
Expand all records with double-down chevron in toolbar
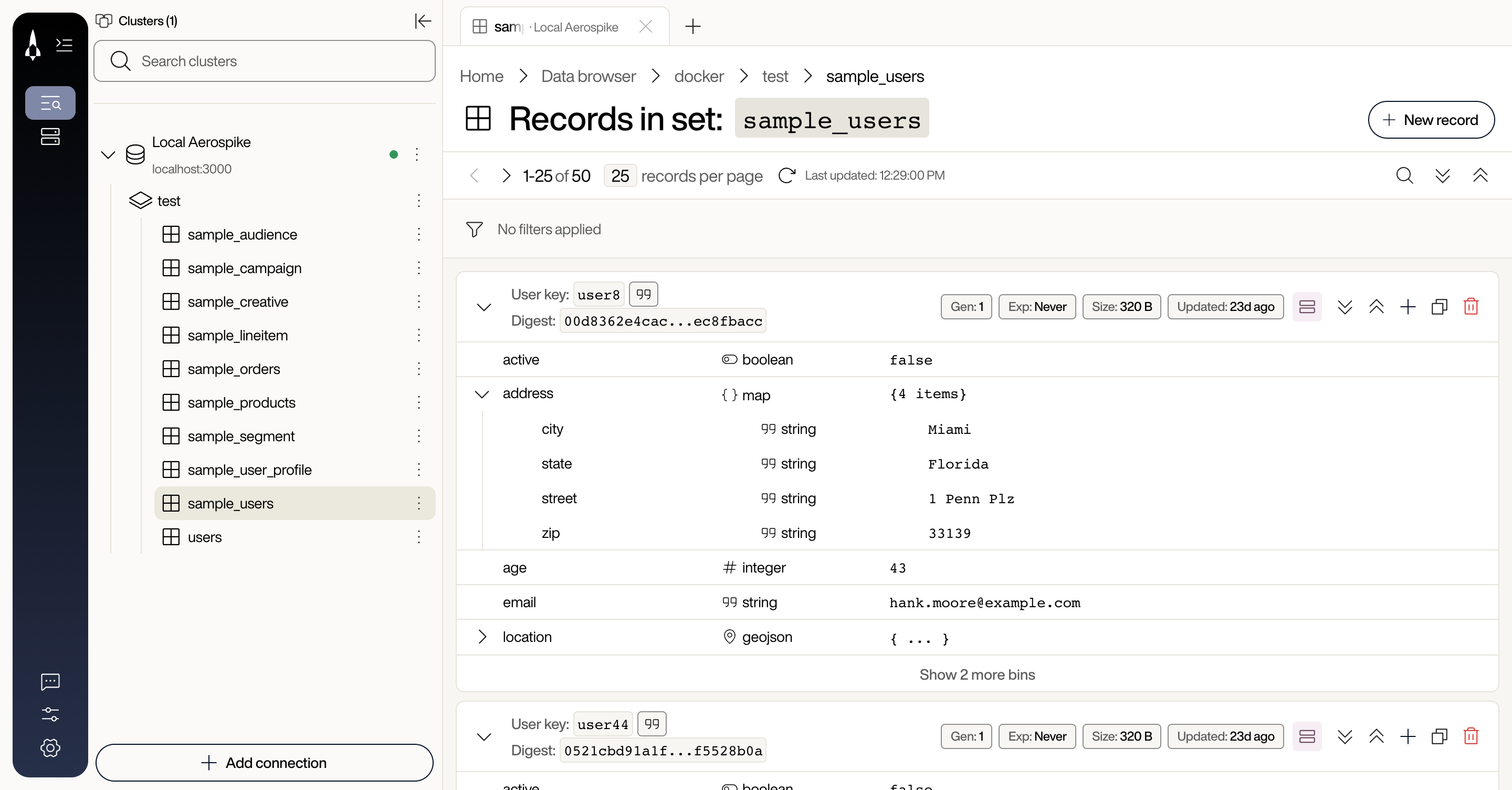click(x=1443, y=175)
